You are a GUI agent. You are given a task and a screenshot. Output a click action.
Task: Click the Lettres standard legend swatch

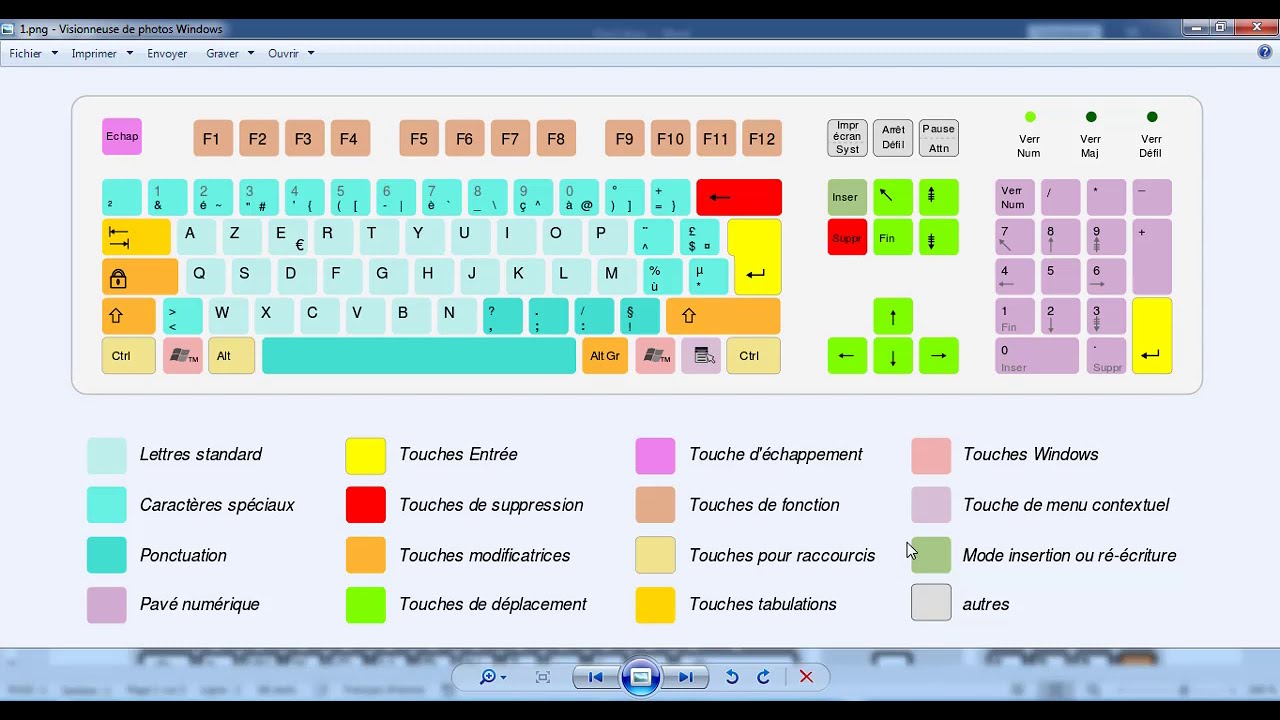[107, 455]
